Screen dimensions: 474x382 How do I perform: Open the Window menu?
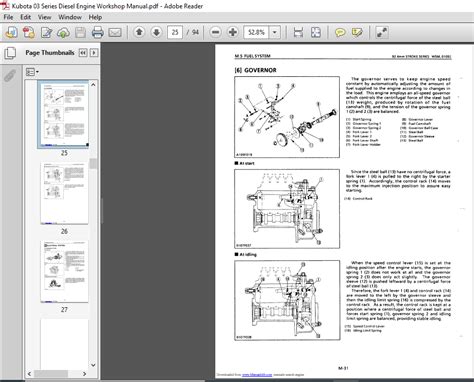70,17
